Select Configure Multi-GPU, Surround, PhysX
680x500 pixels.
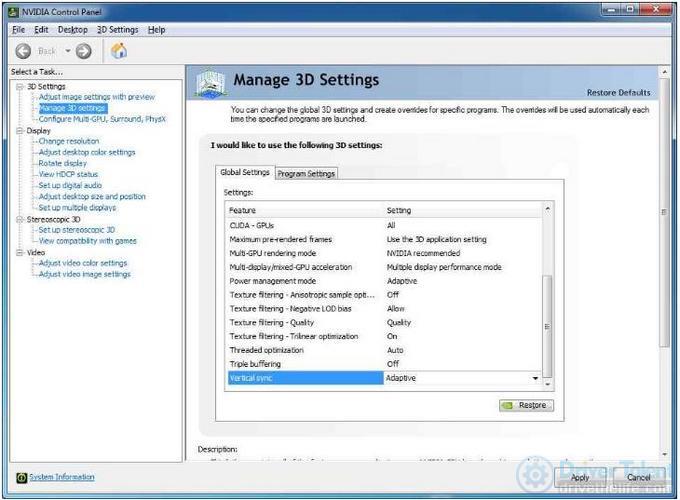[x=102, y=119]
